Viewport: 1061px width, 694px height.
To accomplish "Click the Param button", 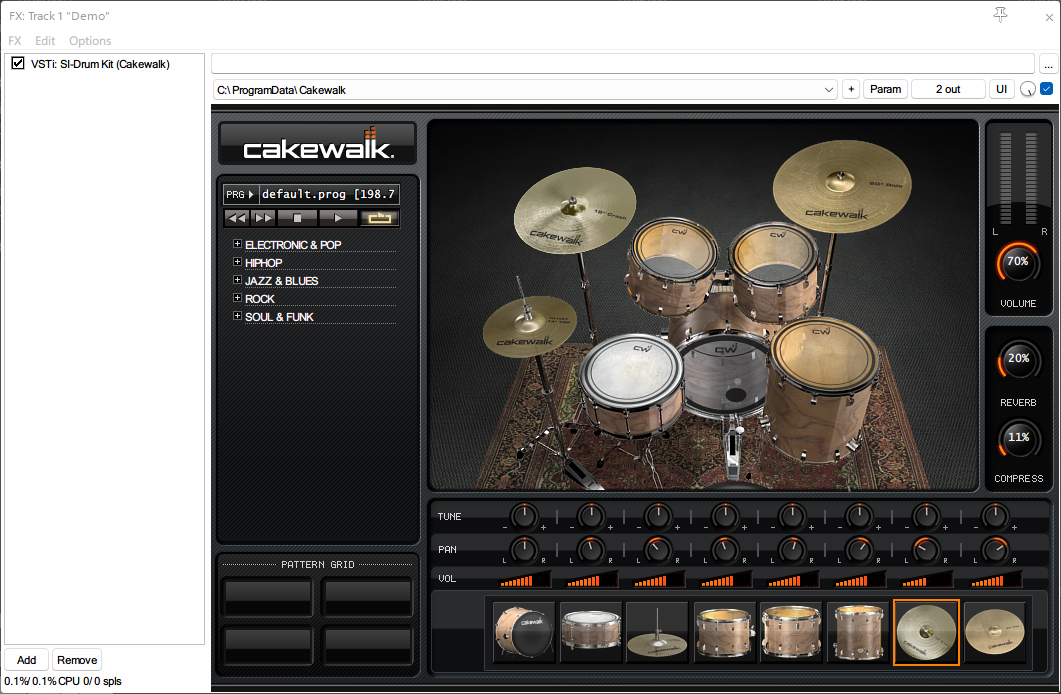I will [885, 89].
